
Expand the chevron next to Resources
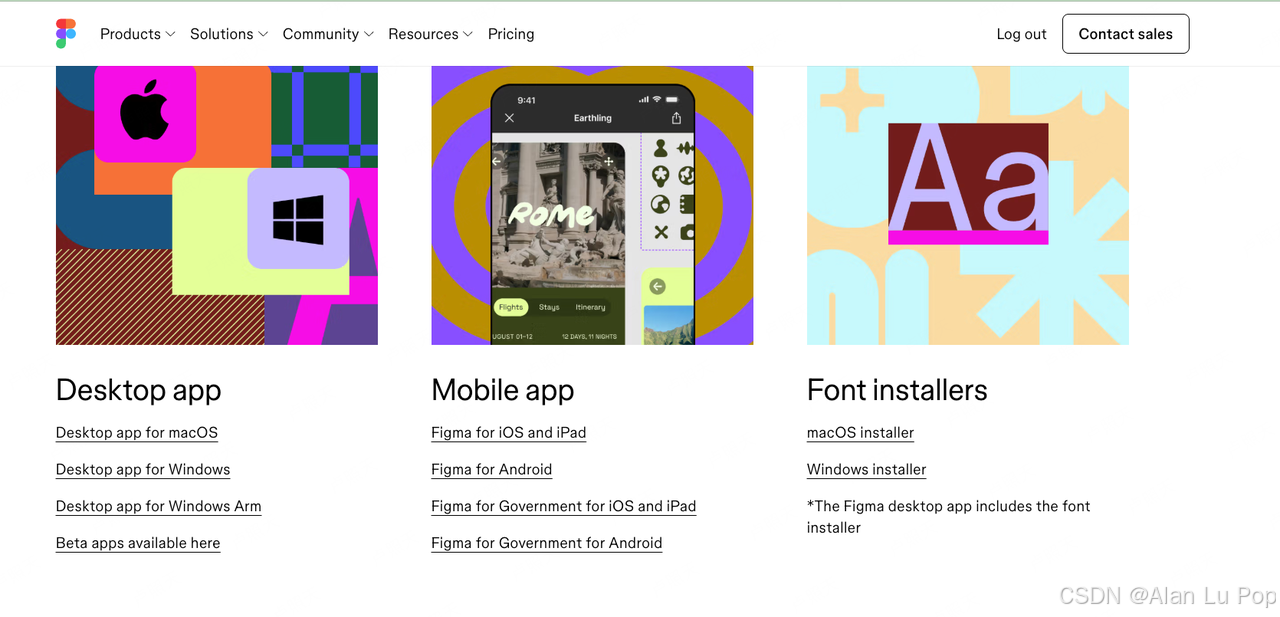click(x=468, y=34)
